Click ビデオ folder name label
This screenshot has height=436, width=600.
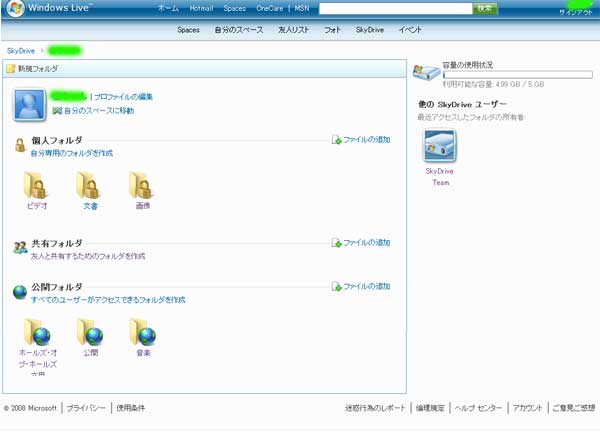pos(37,206)
